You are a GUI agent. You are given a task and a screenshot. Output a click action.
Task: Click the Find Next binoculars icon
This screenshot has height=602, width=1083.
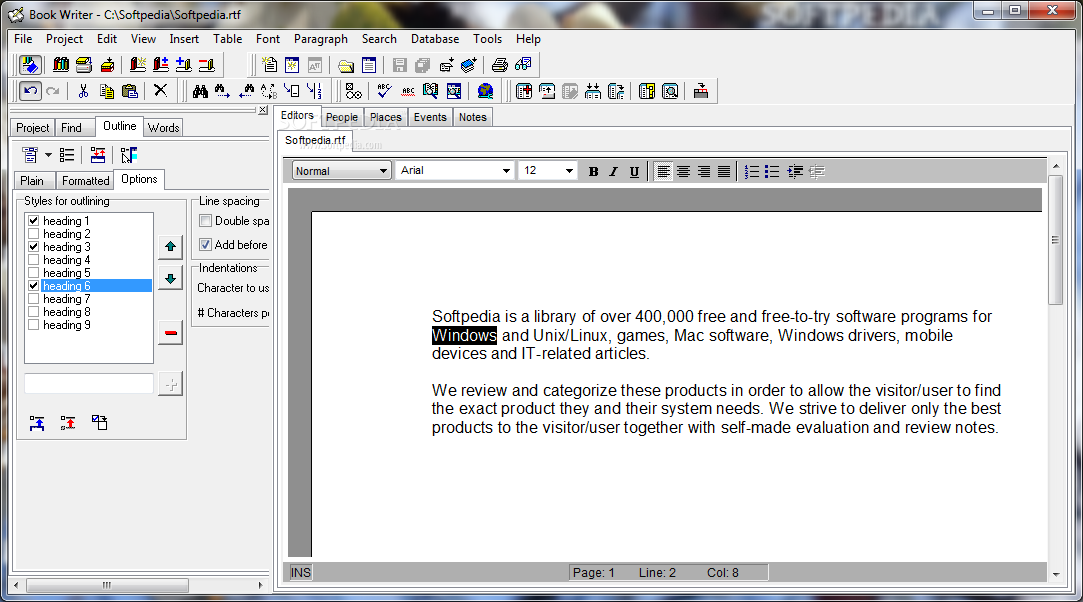click(x=222, y=91)
